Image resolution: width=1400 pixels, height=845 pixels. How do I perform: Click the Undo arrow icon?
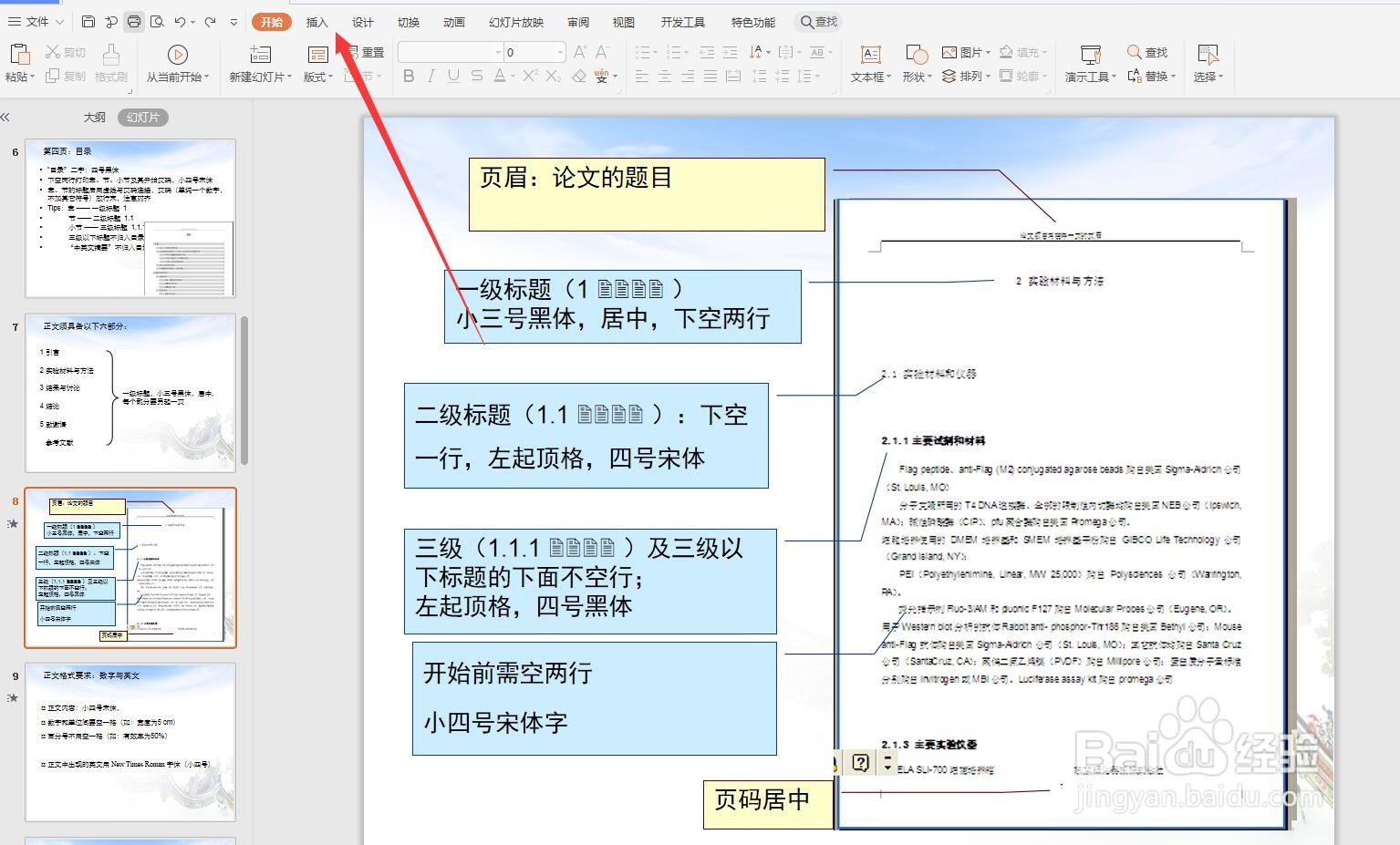180,21
